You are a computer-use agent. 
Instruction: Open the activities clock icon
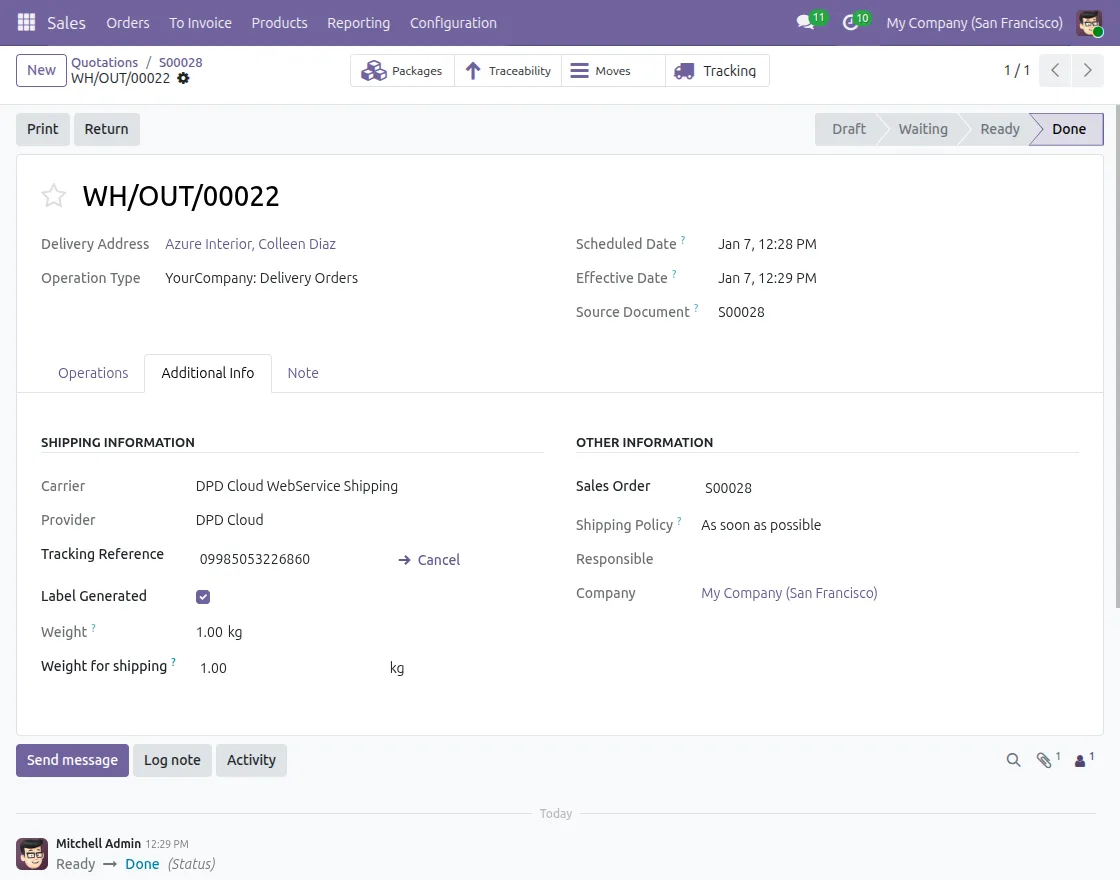click(851, 22)
